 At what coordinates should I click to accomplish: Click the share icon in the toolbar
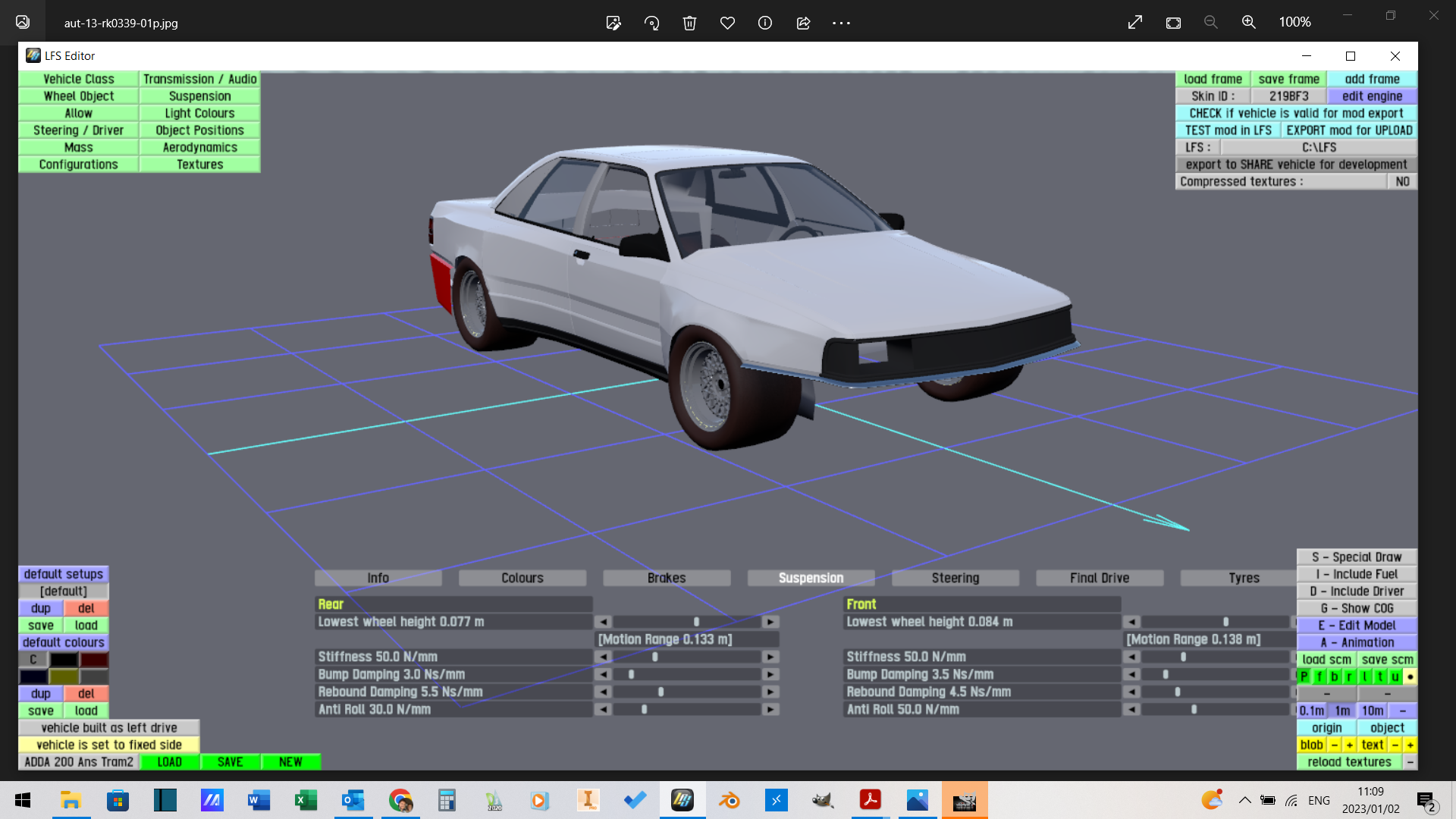[803, 23]
